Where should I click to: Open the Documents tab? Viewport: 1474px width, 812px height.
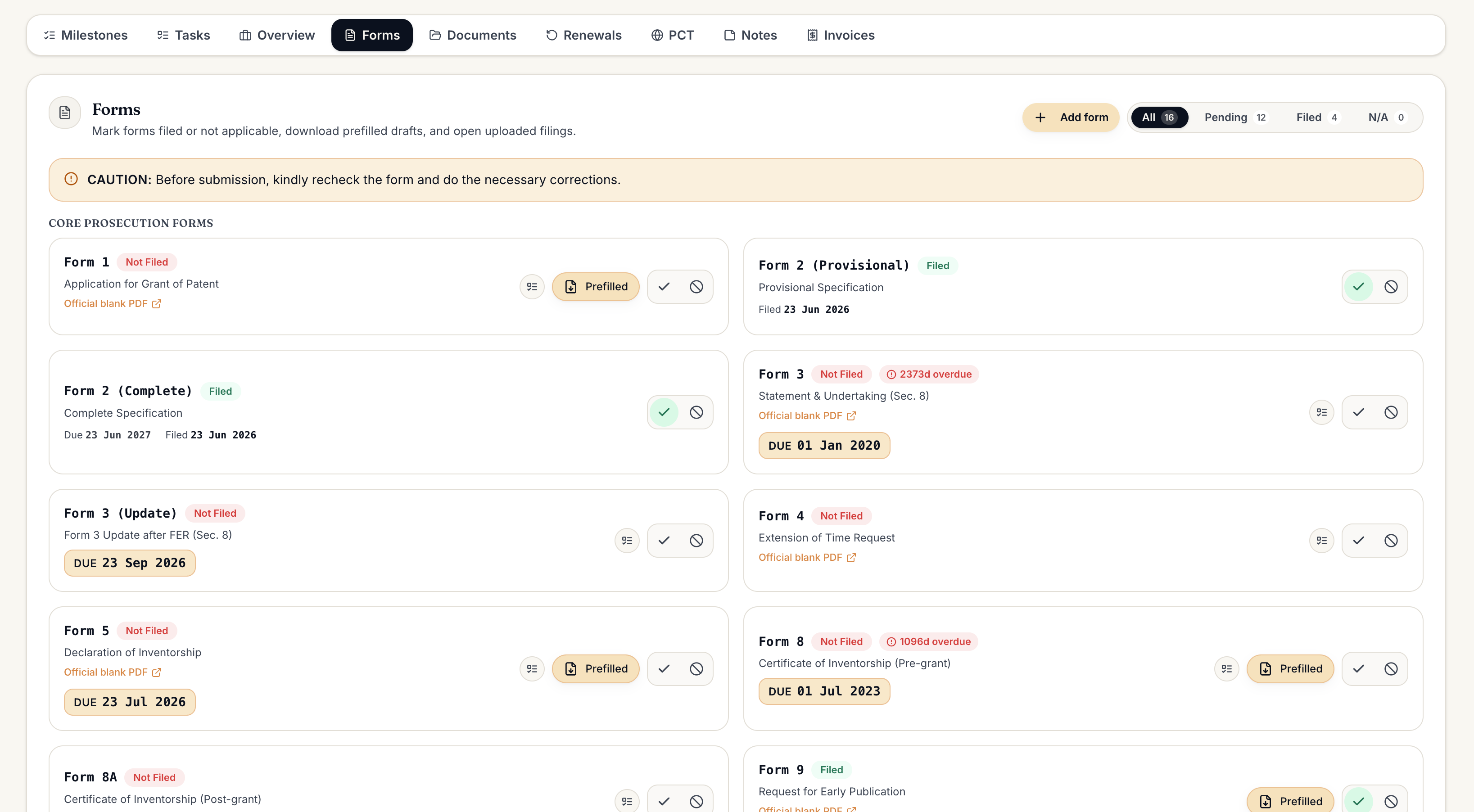click(473, 35)
